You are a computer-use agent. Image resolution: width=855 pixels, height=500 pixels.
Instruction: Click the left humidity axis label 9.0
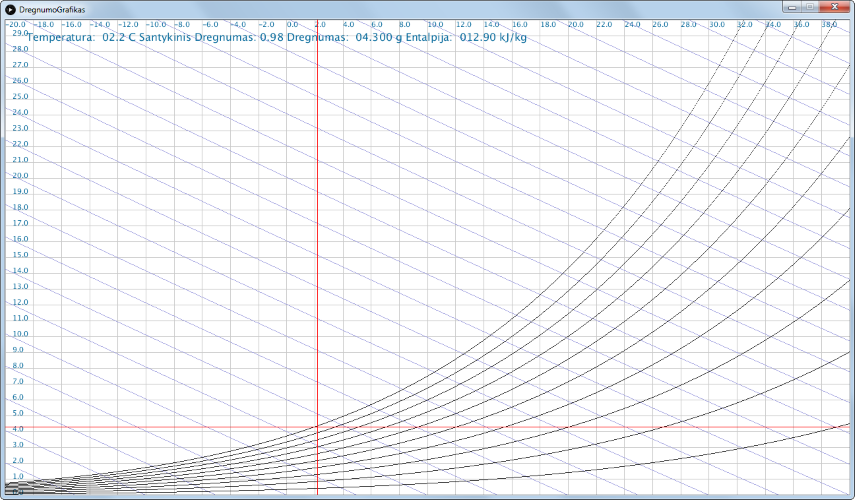(18, 350)
